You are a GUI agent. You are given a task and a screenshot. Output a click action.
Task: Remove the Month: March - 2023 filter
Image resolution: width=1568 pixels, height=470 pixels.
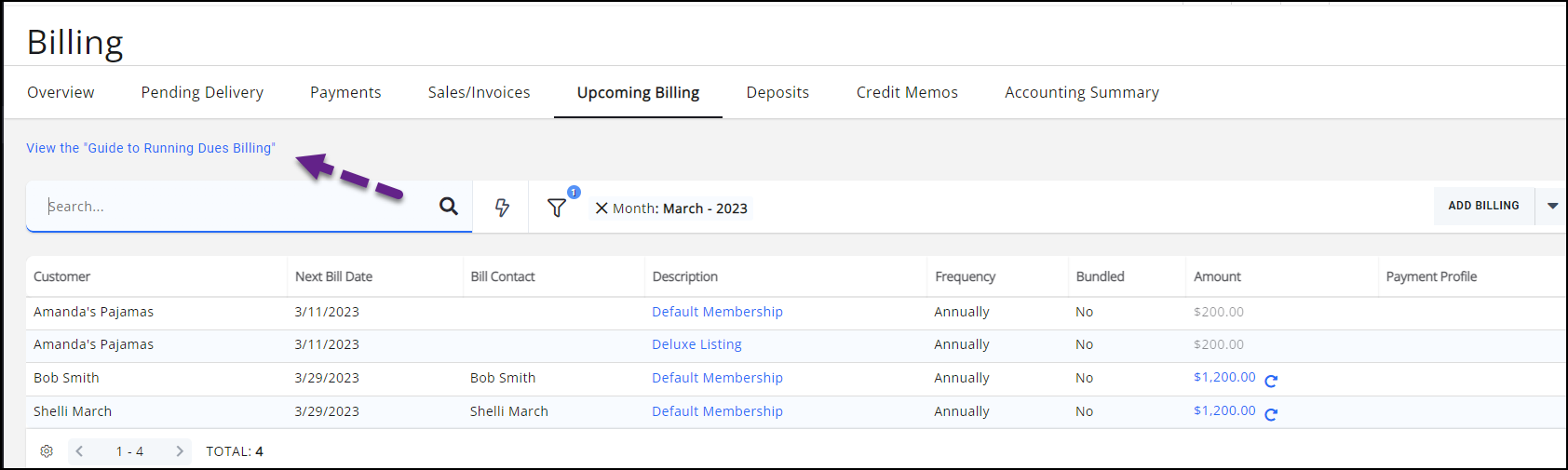(602, 208)
